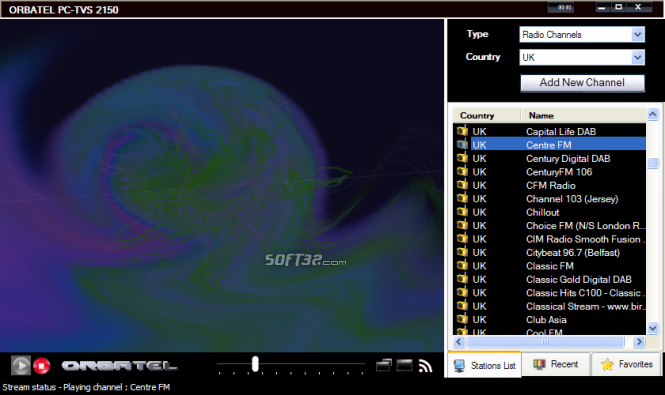Click the horizontal scroll right arrow

(x=639, y=342)
